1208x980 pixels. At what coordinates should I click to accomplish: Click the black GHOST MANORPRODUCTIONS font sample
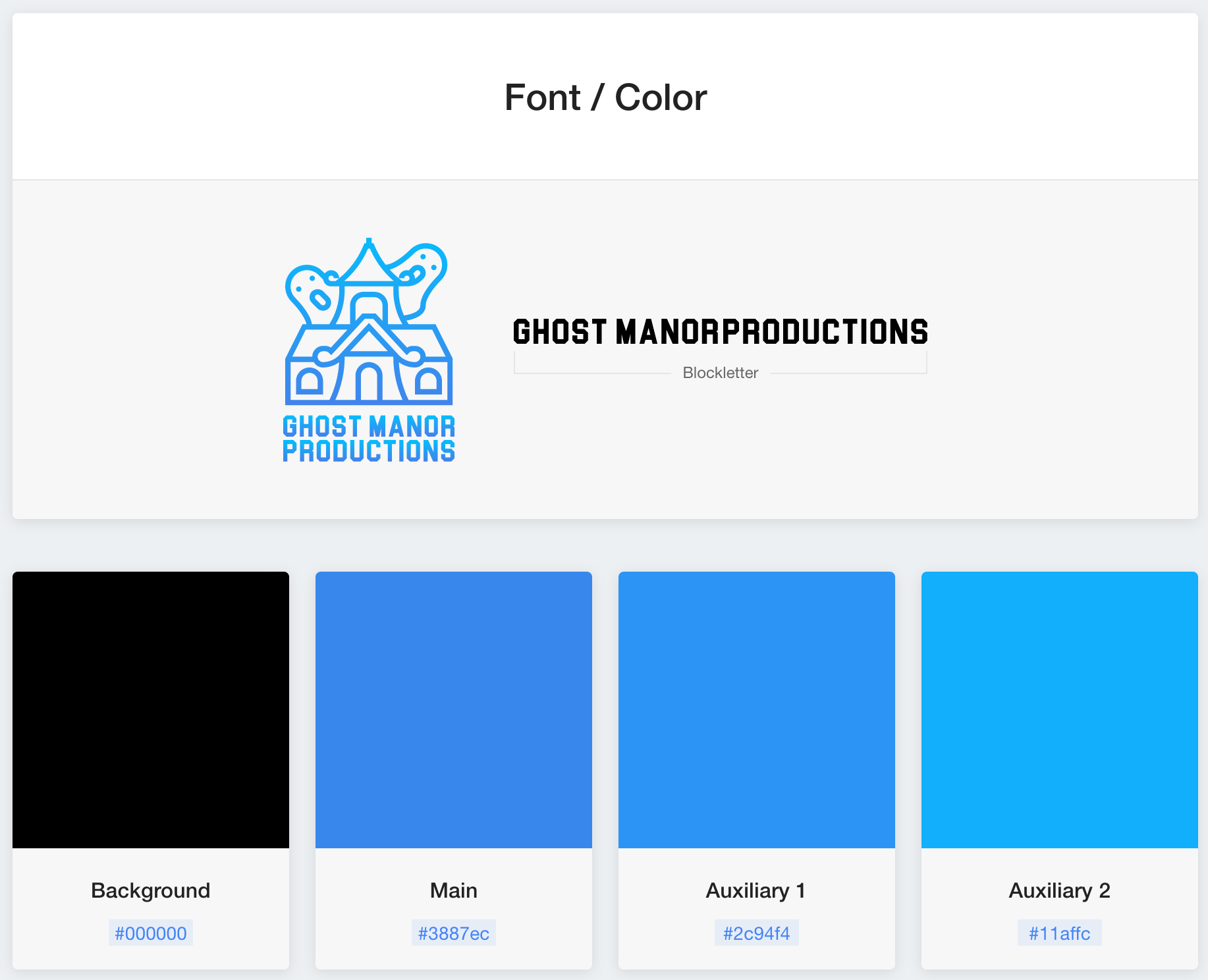click(721, 332)
